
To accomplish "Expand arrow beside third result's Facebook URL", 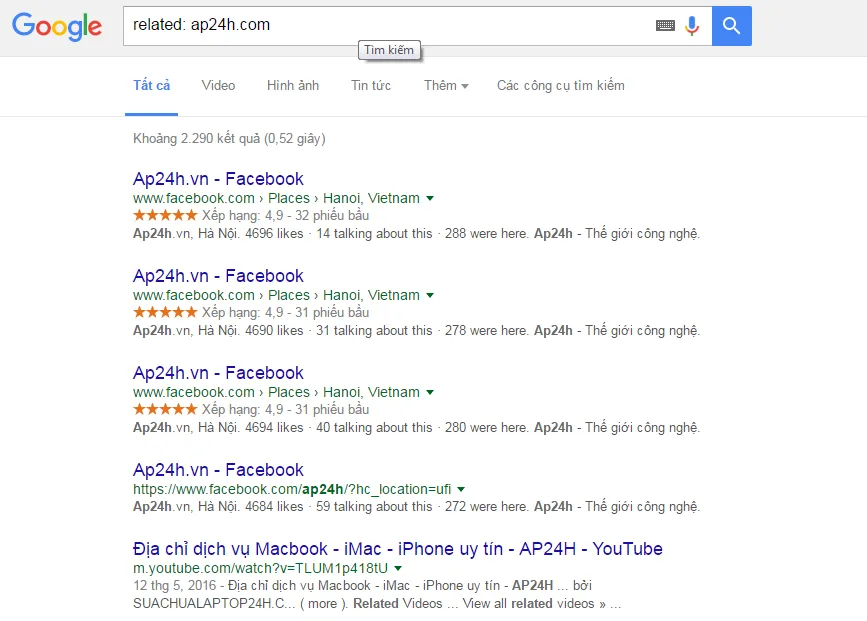I will click(430, 393).
